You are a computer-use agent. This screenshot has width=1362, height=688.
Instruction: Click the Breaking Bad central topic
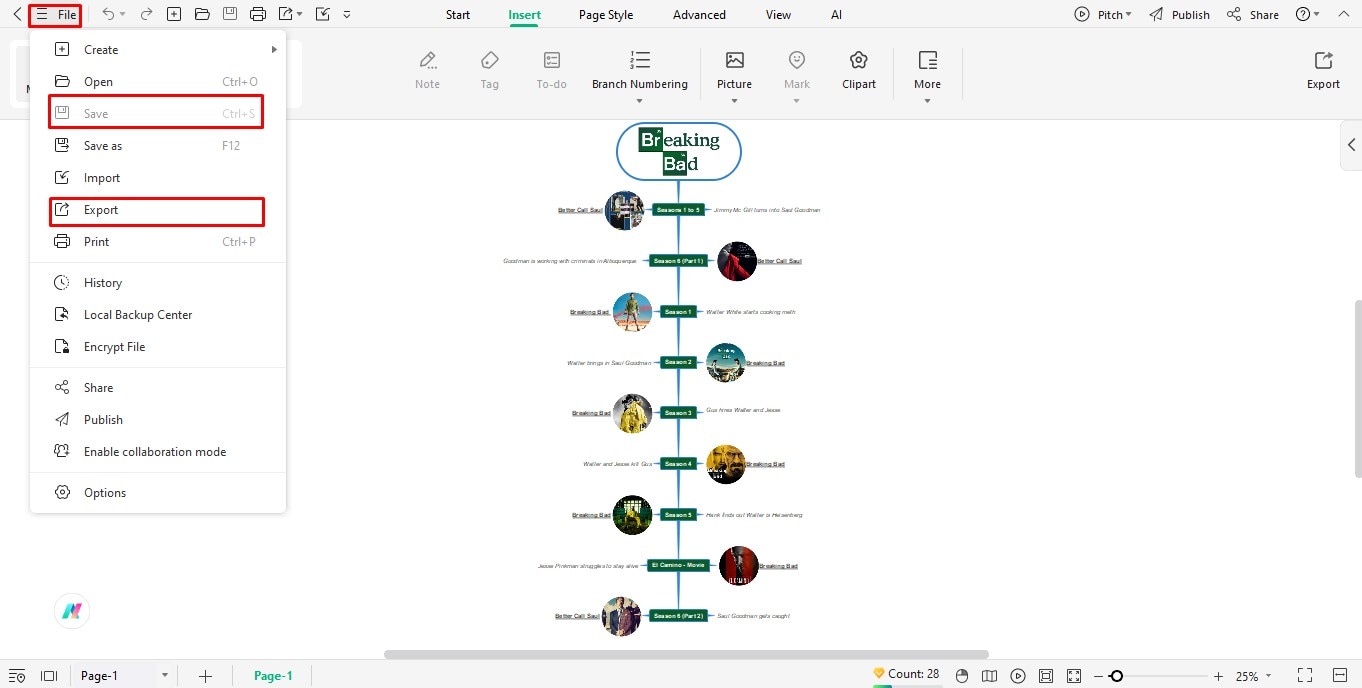(678, 152)
